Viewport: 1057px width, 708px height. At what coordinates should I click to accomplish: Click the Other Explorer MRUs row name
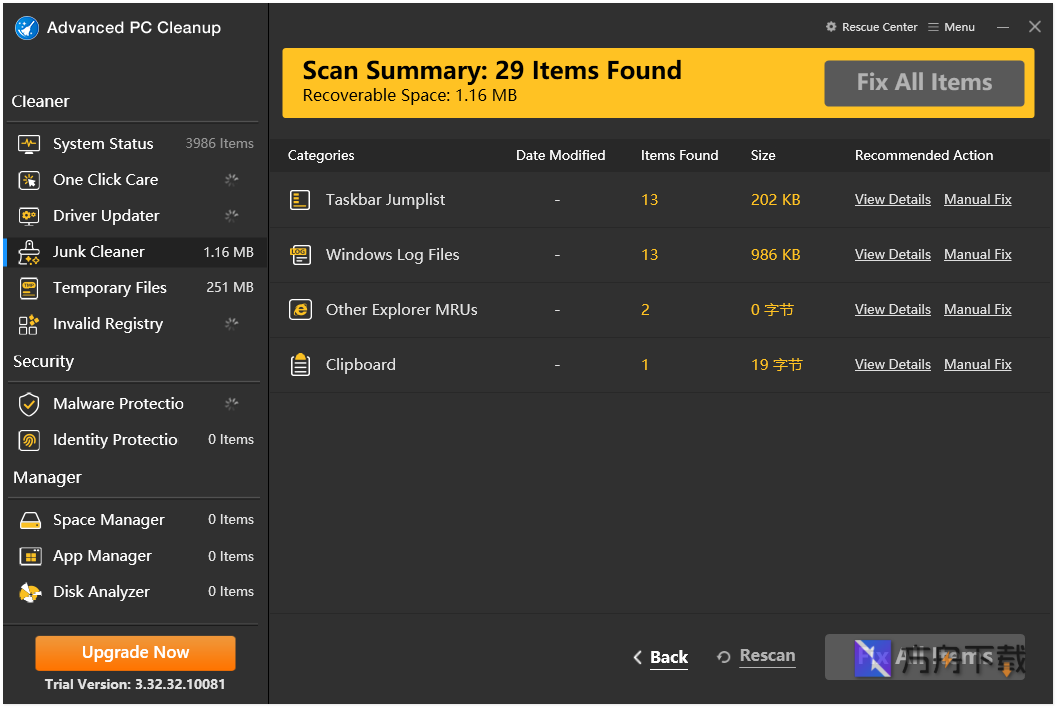(x=401, y=309)
